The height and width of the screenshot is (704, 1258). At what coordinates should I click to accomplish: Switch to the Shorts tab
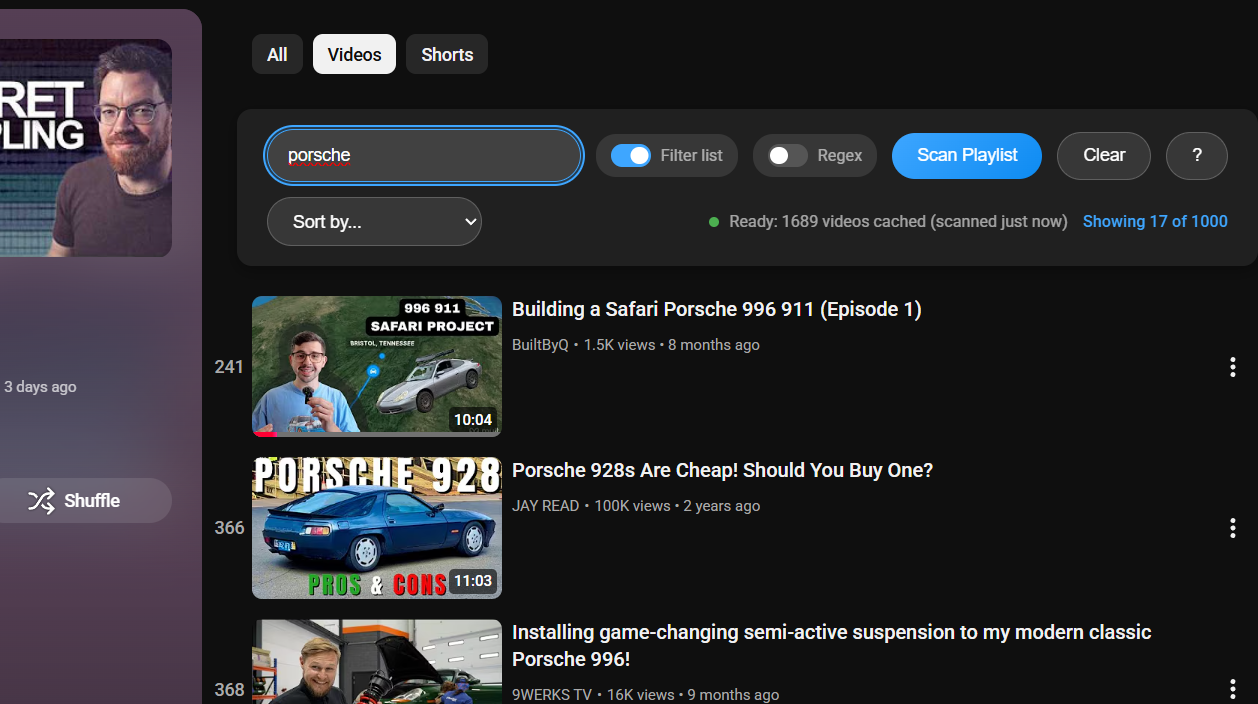tap(447, 54)
